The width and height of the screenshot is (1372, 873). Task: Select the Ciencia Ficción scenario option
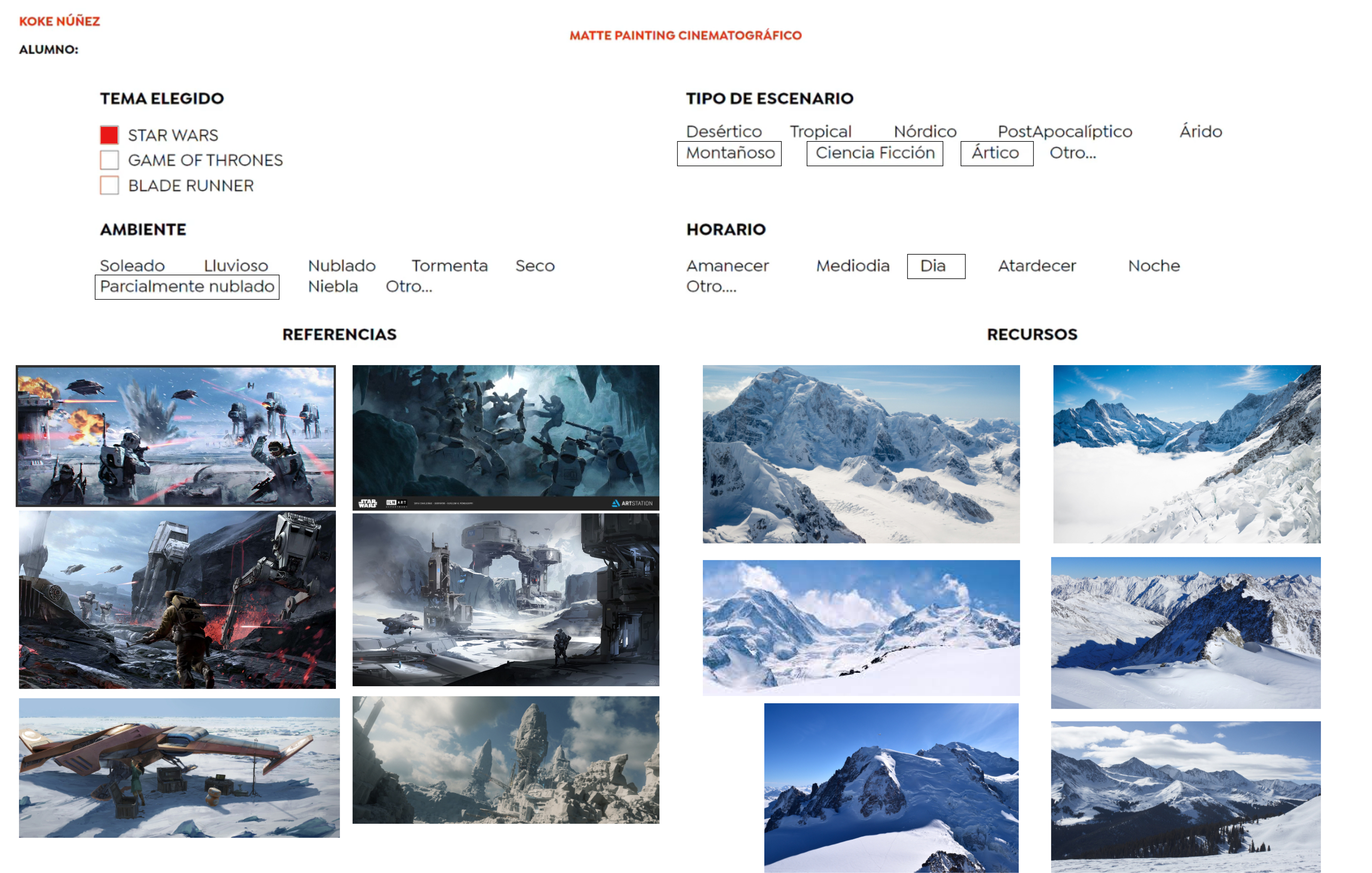875,153
